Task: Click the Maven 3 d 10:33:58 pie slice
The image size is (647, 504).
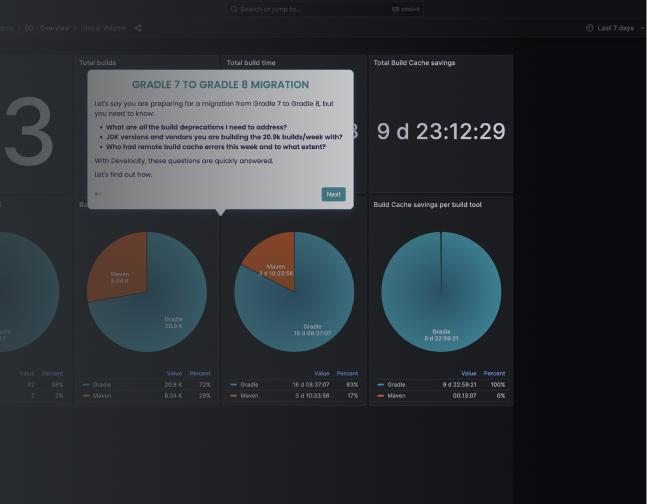Action: pos(276,264)
